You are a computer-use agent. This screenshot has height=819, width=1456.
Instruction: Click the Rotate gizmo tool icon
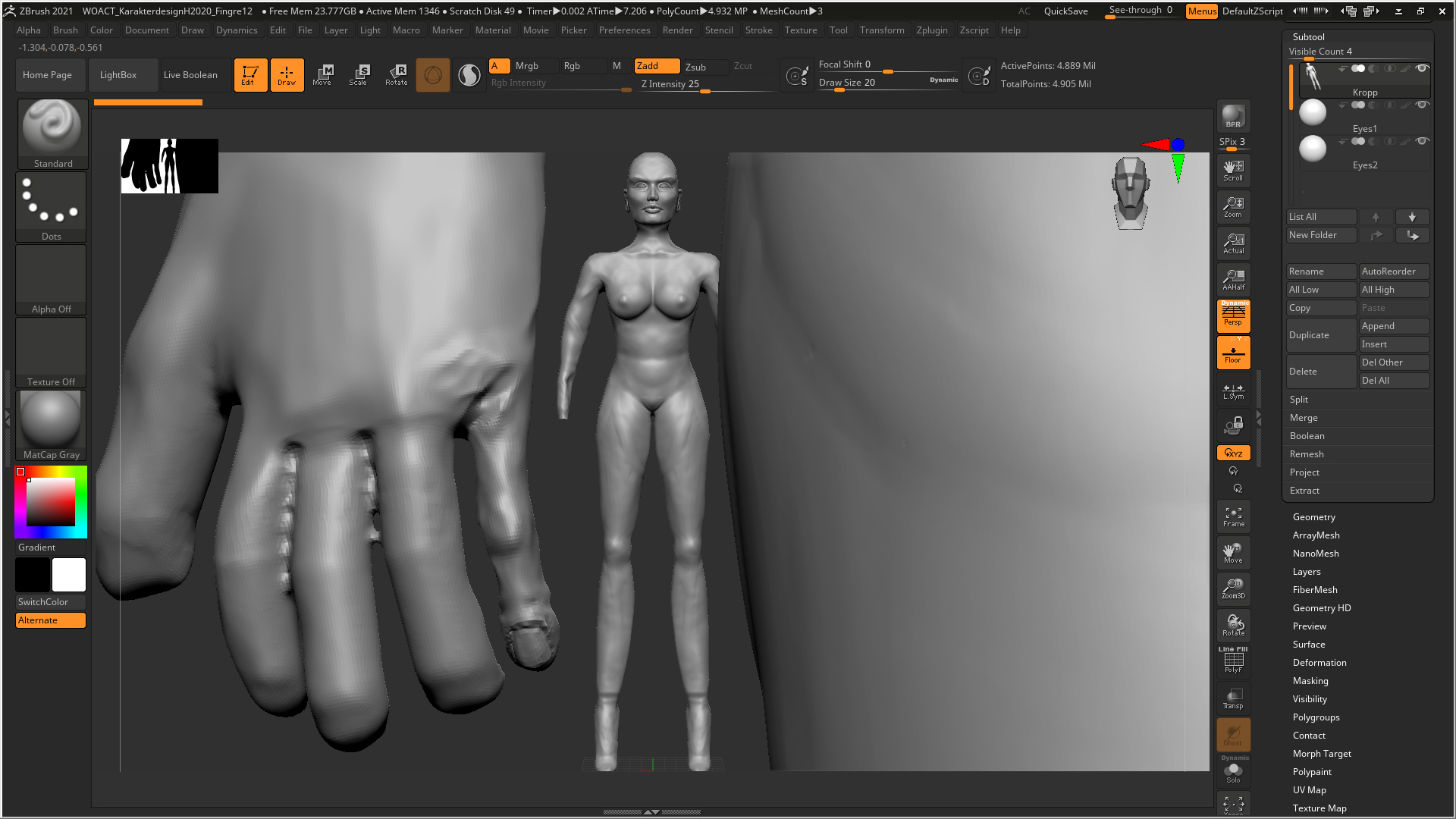click(396, 74)
